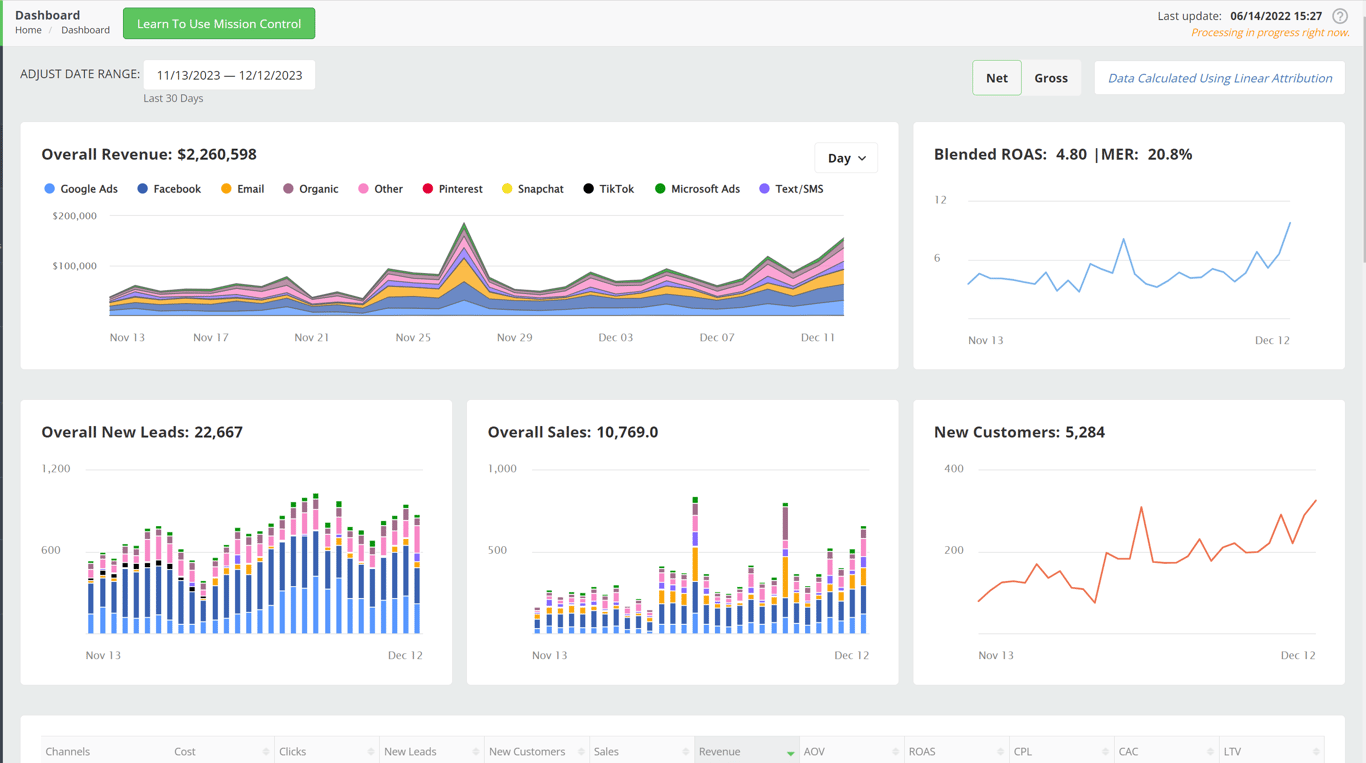The width and height of the screenshot is (1366, 763).
Task: Click the LTV column sort icon
Action: 1316,752
